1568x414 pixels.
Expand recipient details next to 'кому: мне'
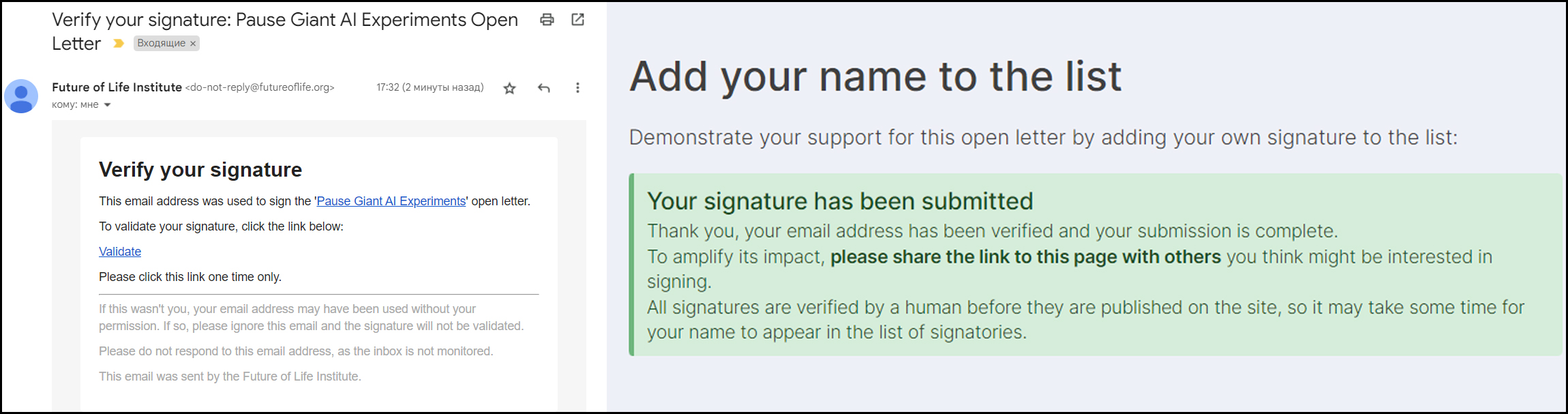(x=107, y=105)
